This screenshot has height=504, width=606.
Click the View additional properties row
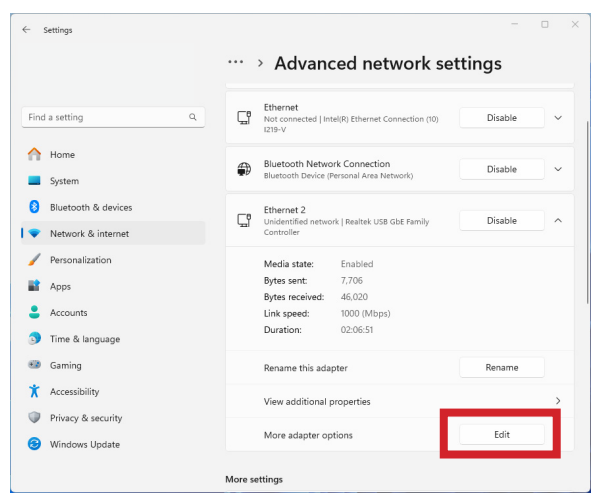tap(400, 401)
